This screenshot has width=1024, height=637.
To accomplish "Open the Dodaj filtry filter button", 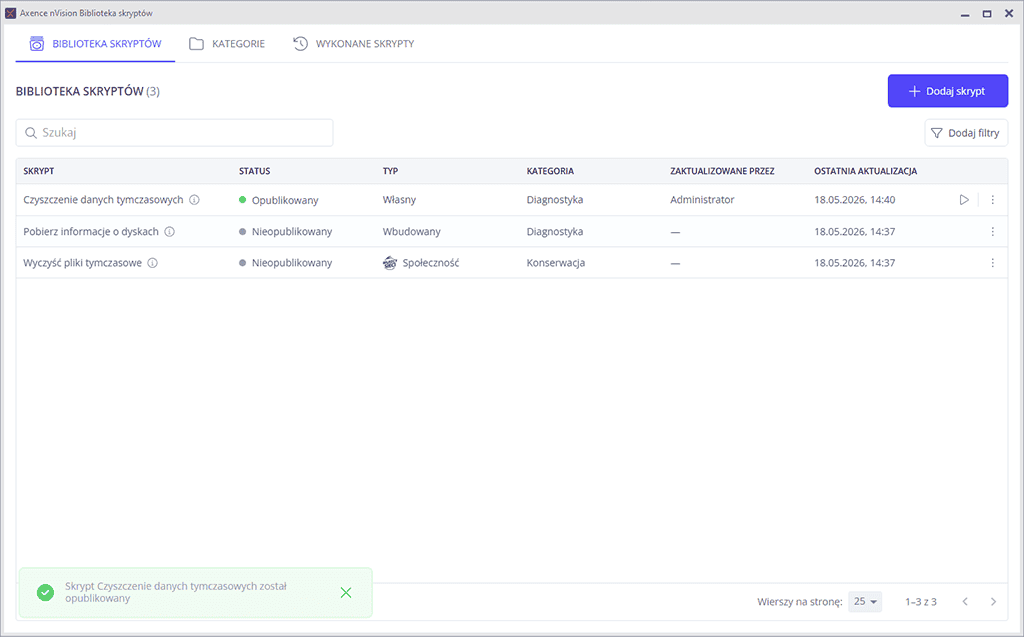I will click(966, 133).
